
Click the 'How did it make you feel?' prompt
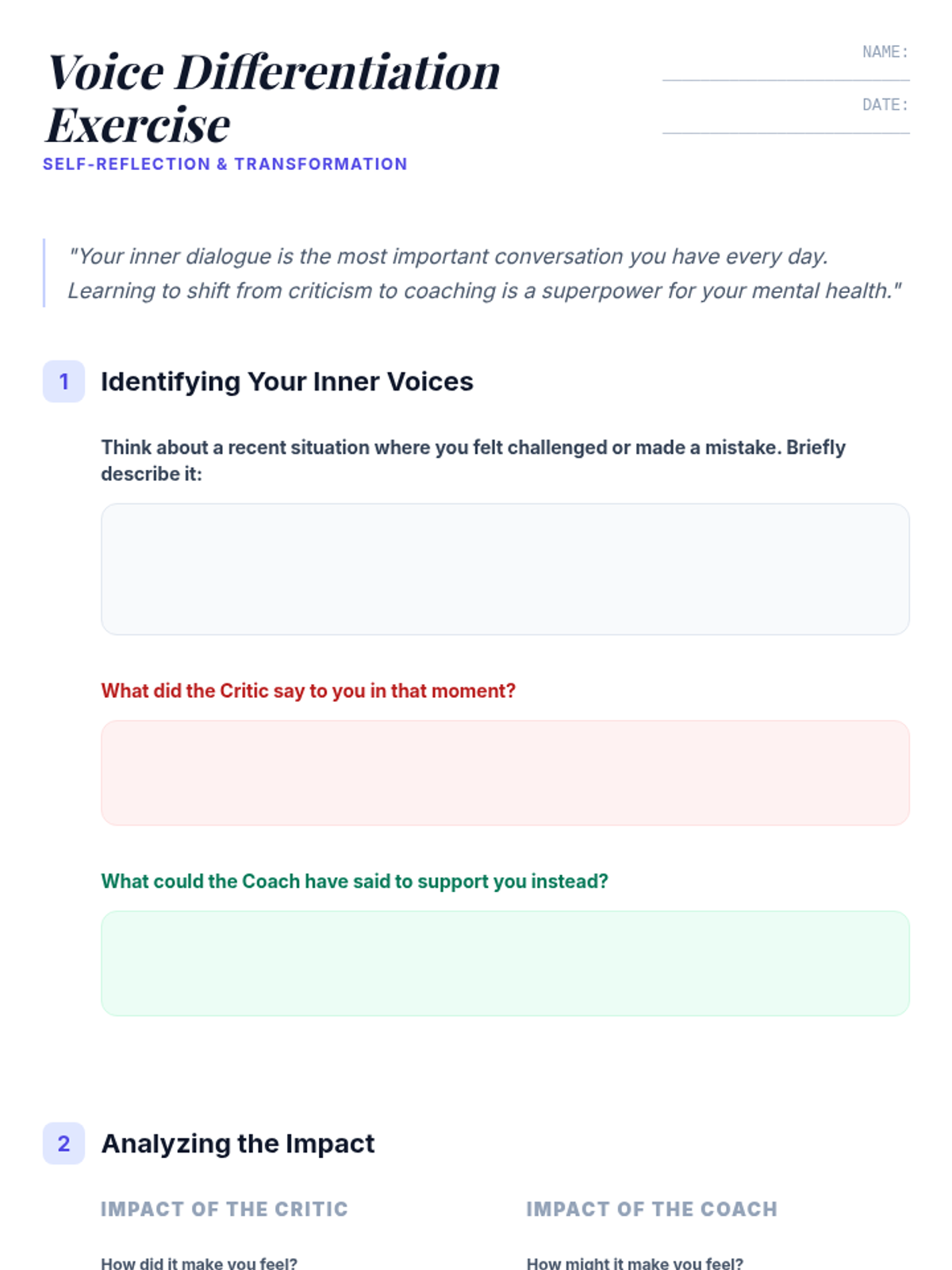(199, 1263)
